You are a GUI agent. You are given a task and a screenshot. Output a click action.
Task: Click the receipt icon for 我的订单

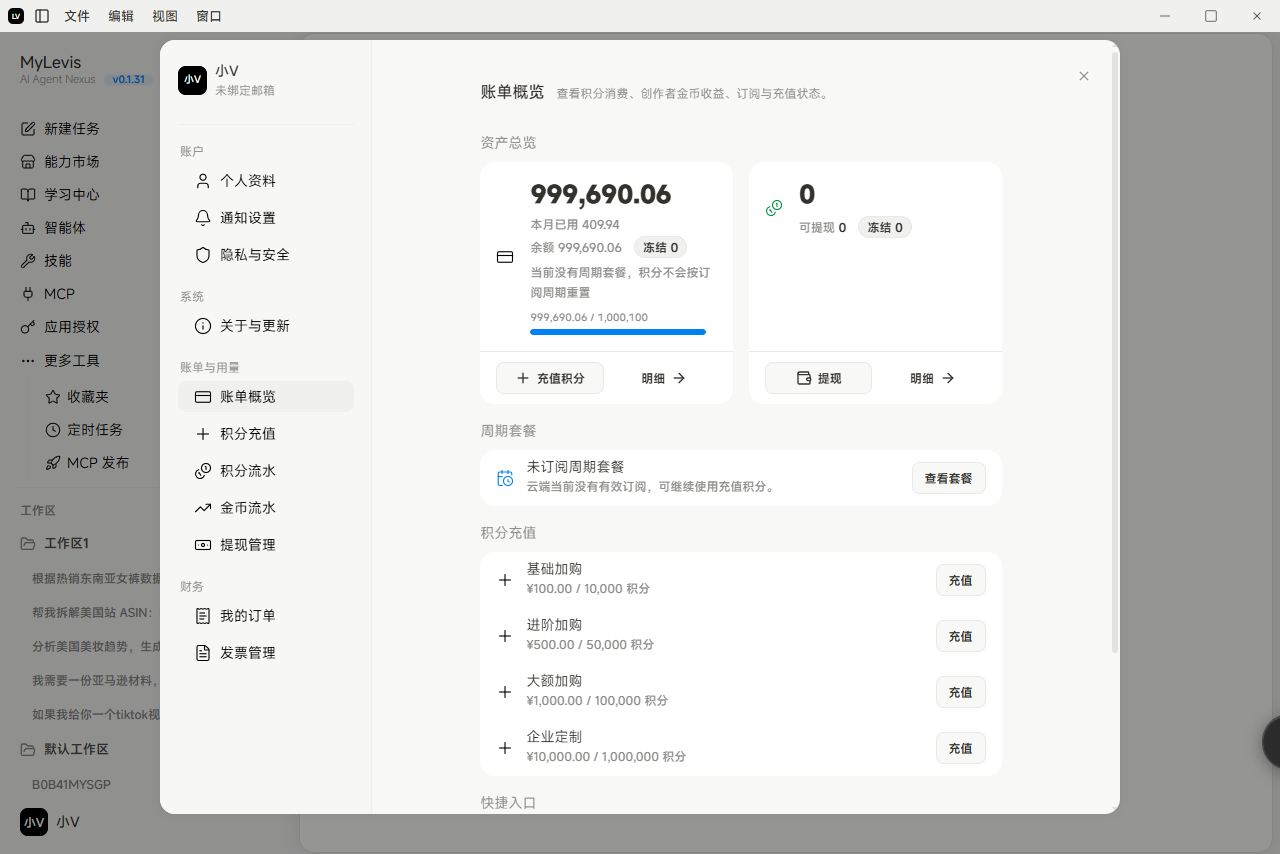pyautogui.click(x=203, y=616)
